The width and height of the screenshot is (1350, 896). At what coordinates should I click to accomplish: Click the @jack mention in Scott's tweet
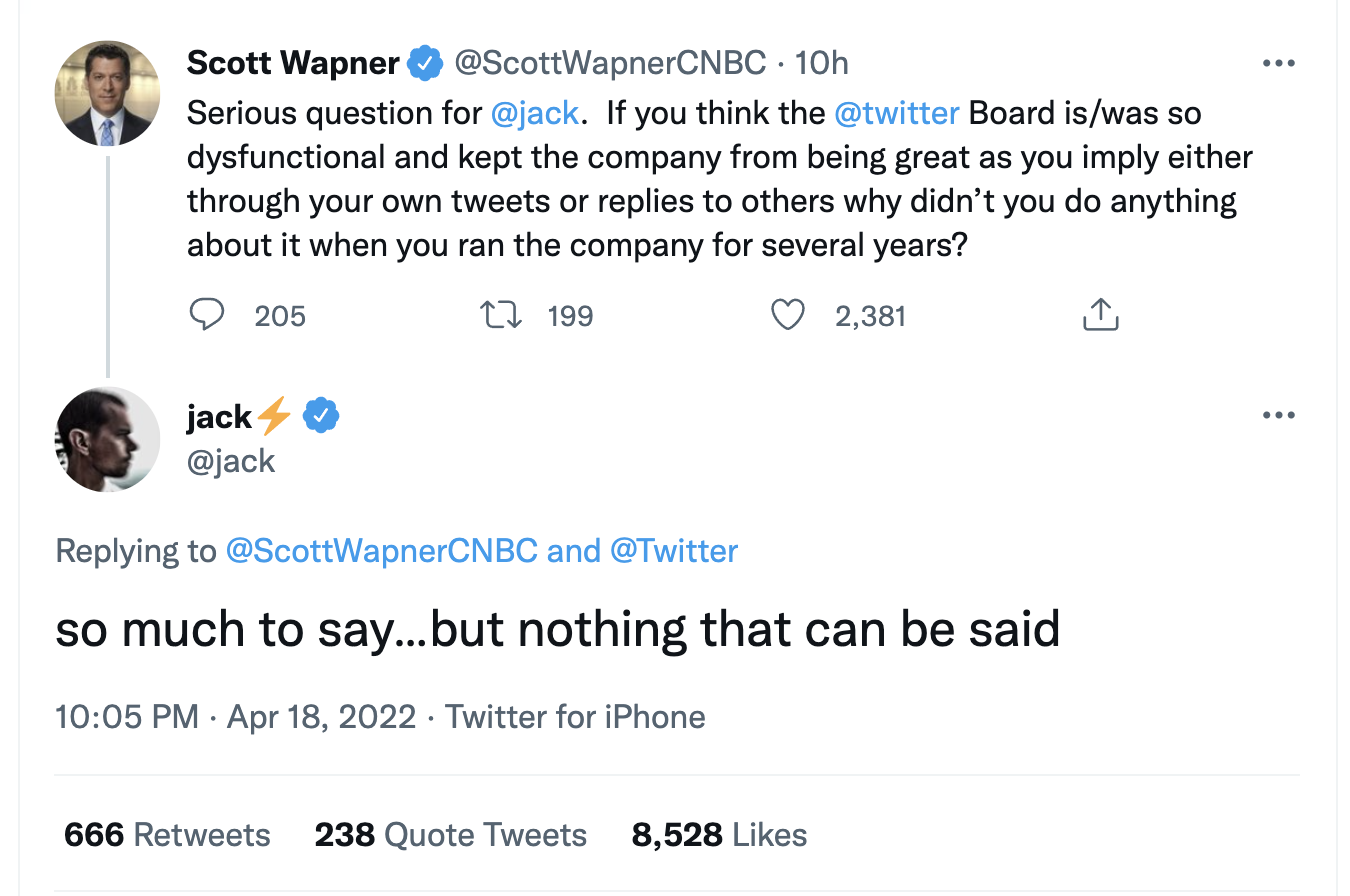535,113
